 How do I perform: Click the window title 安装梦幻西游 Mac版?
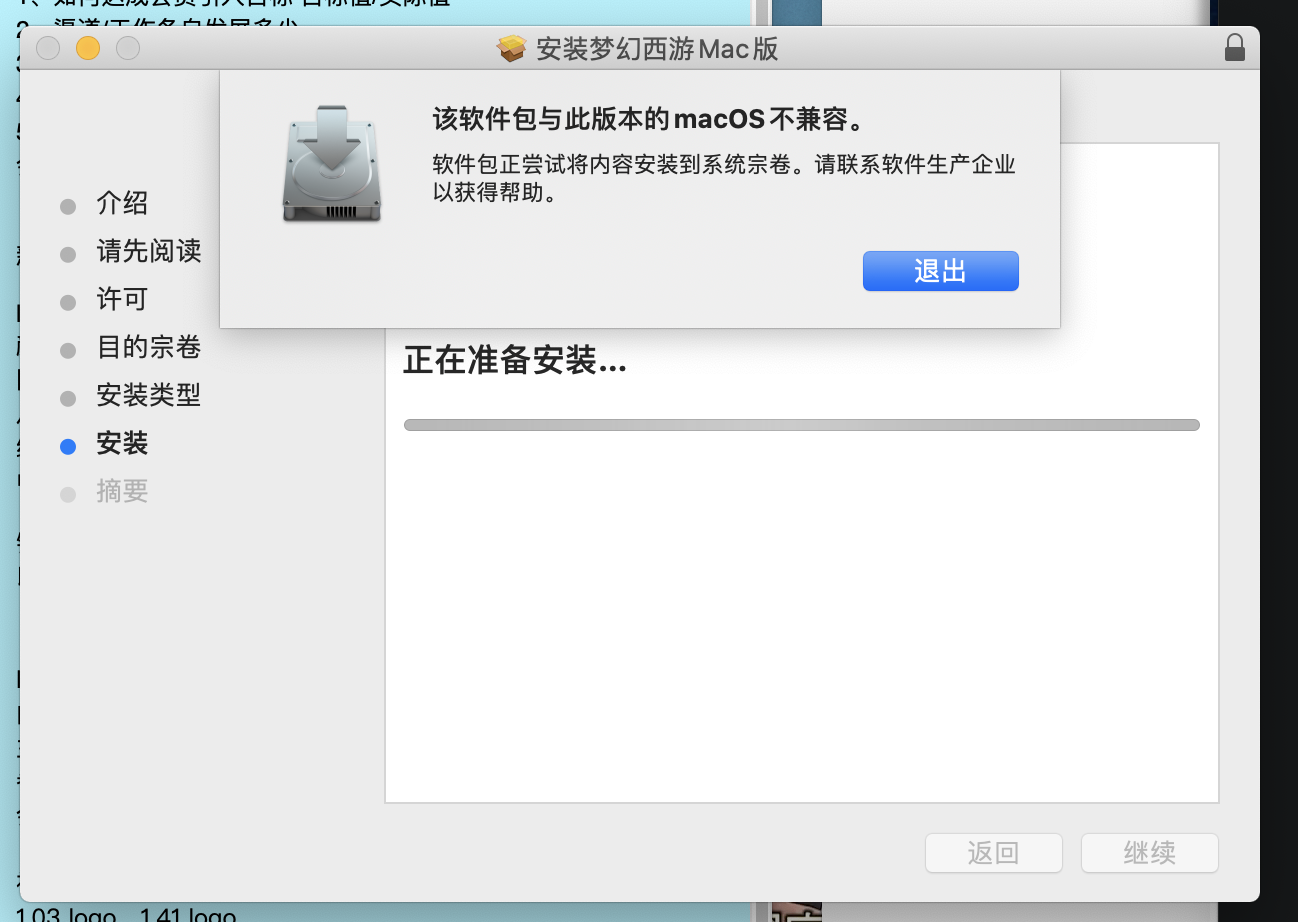click(x=657, y=49)
